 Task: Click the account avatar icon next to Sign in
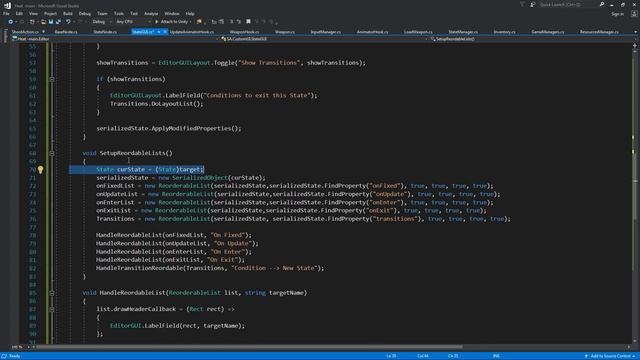coord(634,14)
